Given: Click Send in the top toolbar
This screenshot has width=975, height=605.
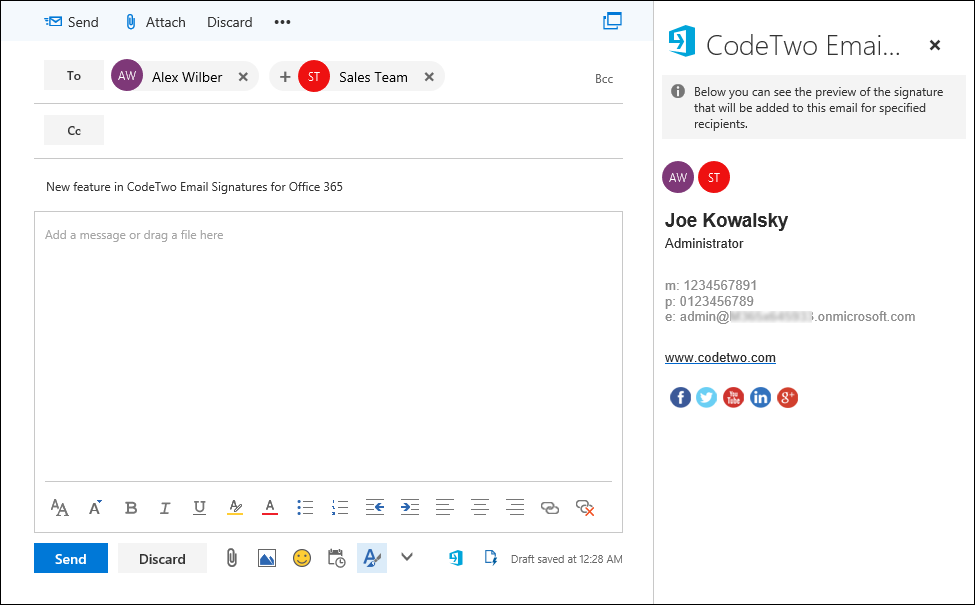Looking at the screenshot, I should tap(71, 22).
